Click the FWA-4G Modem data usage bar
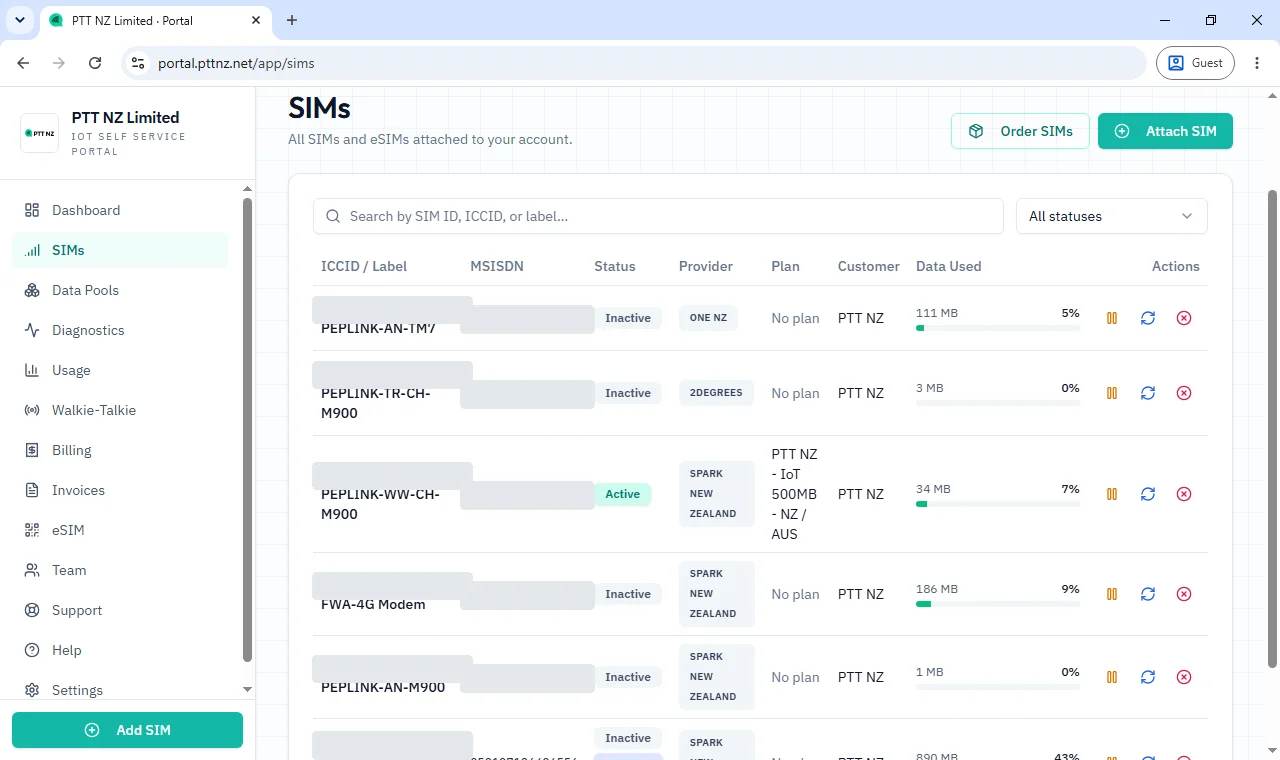Image resolution: width=1280 pixels, height=760 pixels. pyautogui.click(x=998, y=604)
